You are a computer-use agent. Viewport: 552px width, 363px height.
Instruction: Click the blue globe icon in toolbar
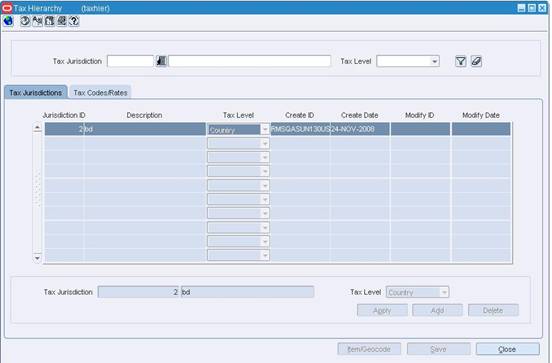pyautogui.click(x=8, y=21)
